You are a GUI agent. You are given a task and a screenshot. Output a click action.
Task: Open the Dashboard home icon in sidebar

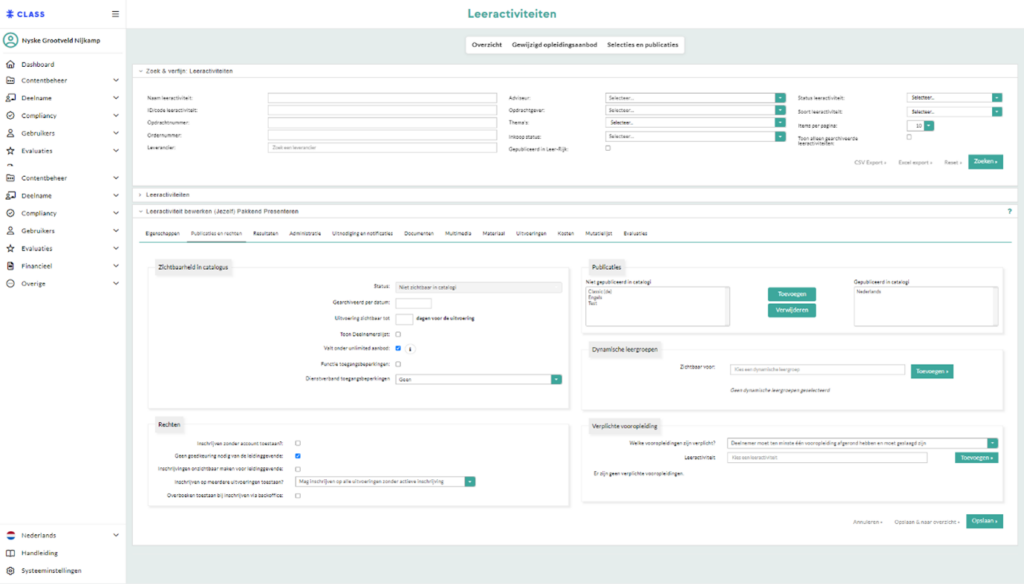tap(11, 65)
